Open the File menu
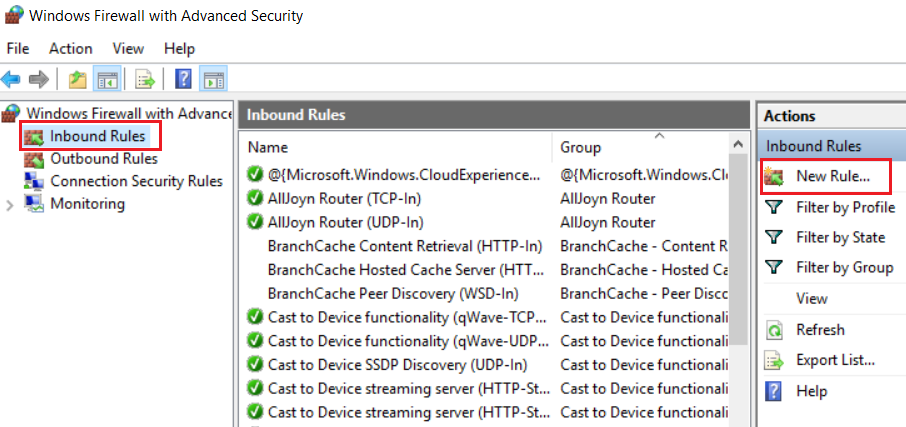 tap(18, 49)
